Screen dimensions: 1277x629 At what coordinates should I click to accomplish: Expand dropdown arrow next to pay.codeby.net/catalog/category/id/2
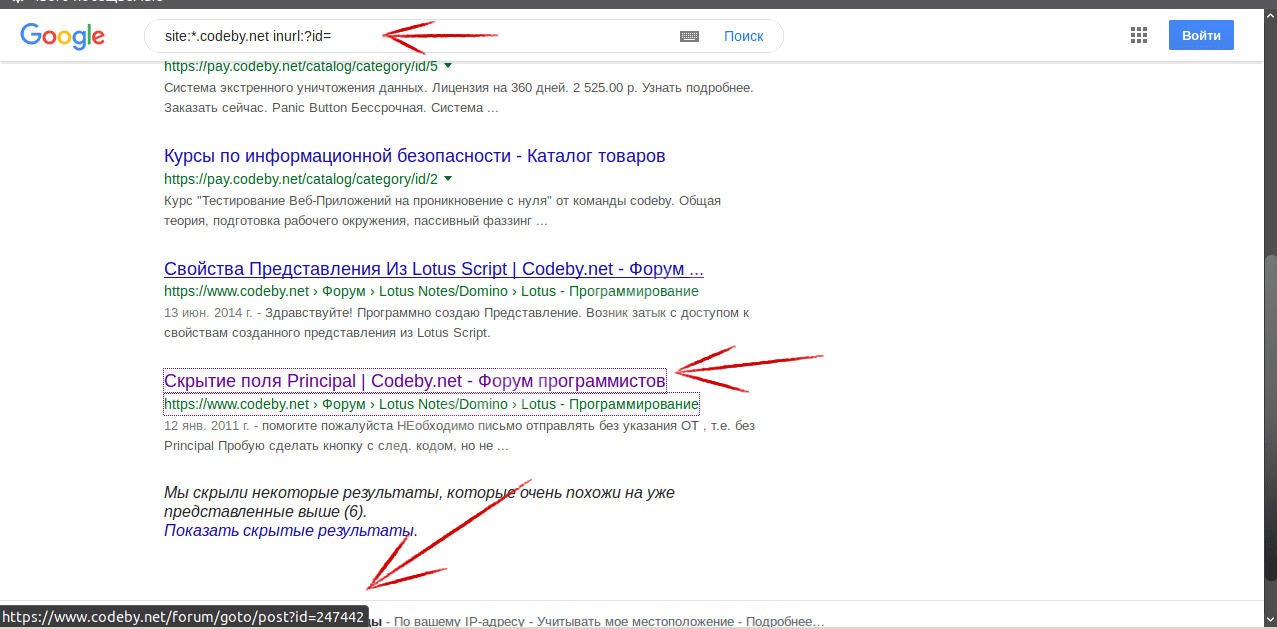pos(447,179)
